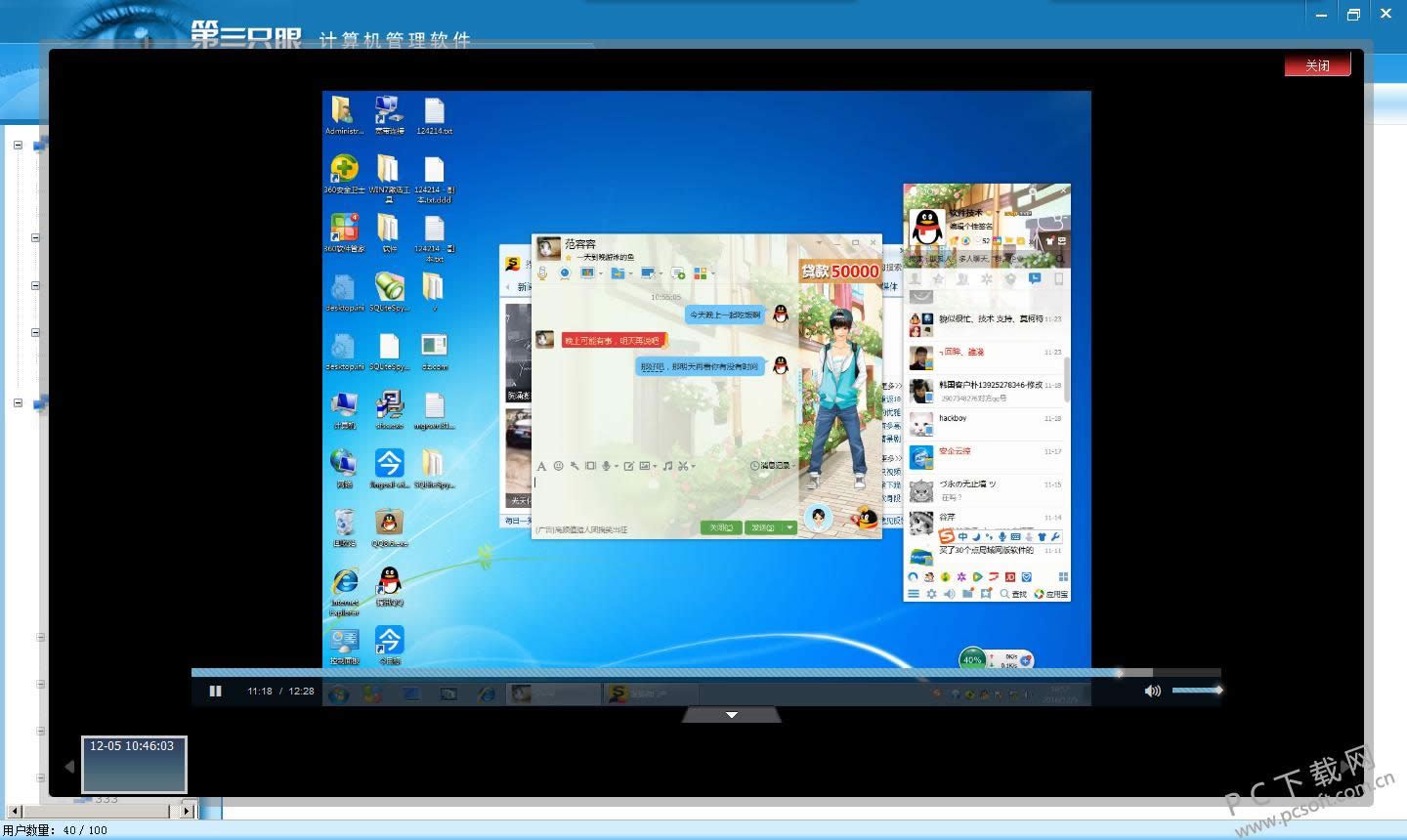This screenshot has width=1407, height=840.
Task: Collapse the third tree node in the left panel
Action: tap(35, 286)
